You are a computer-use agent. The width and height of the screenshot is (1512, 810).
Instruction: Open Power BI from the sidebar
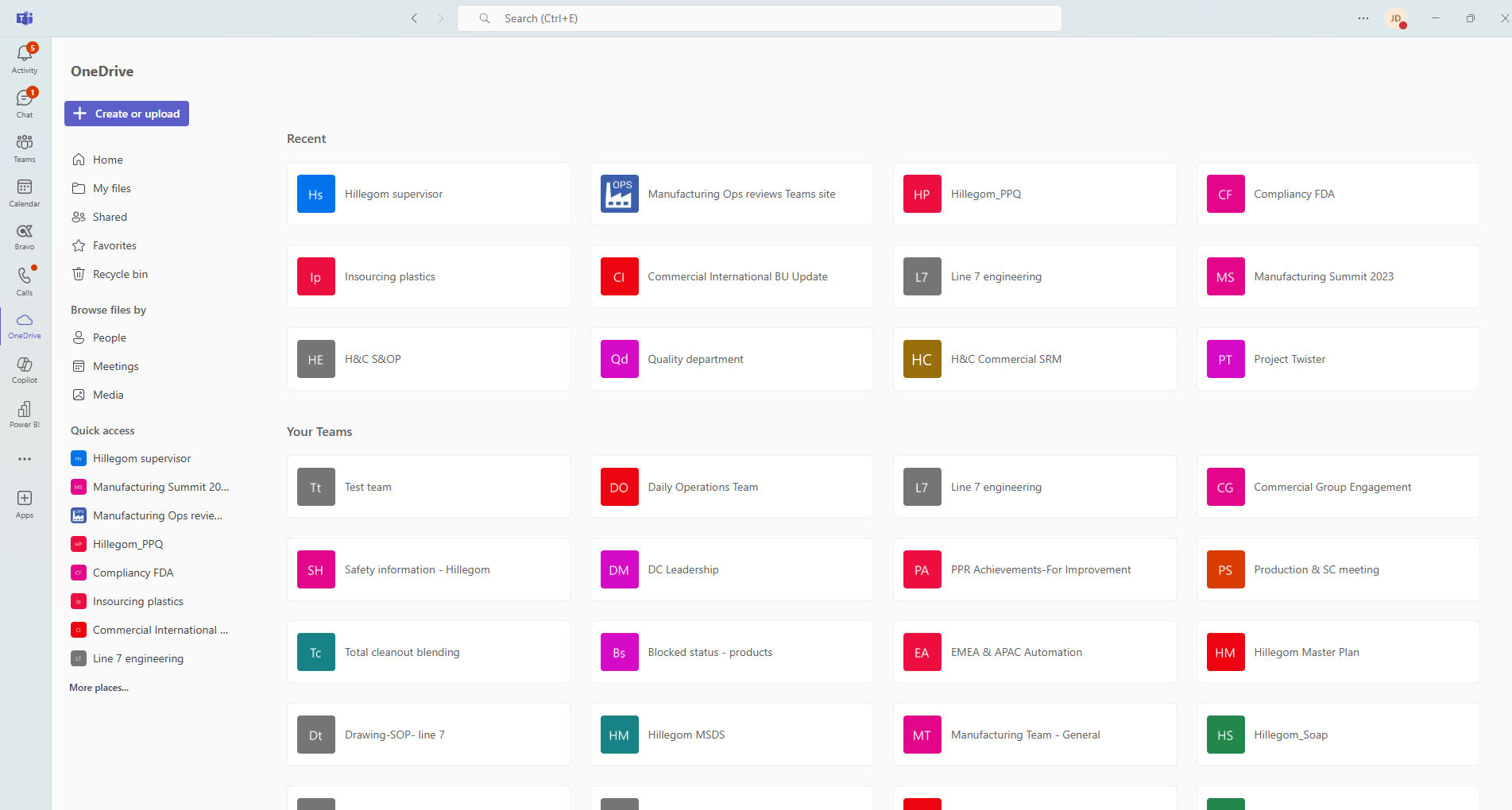click(25, 415)
